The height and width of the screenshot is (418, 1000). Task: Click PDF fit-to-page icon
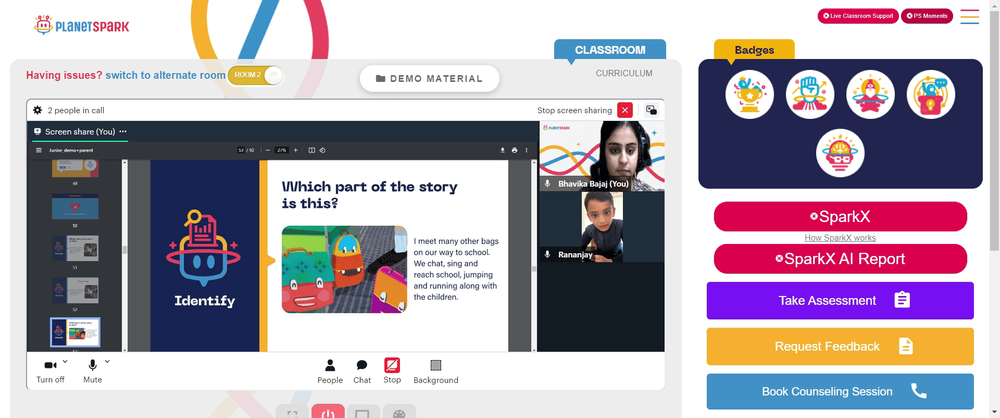(x=312, y=150)
